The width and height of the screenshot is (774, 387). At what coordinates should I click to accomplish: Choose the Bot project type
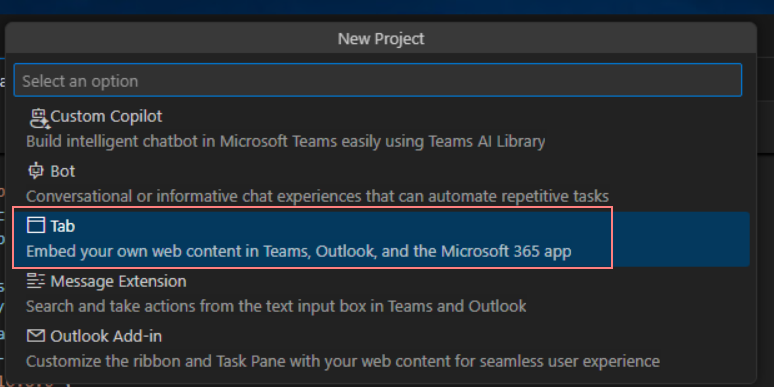(381, 184)
